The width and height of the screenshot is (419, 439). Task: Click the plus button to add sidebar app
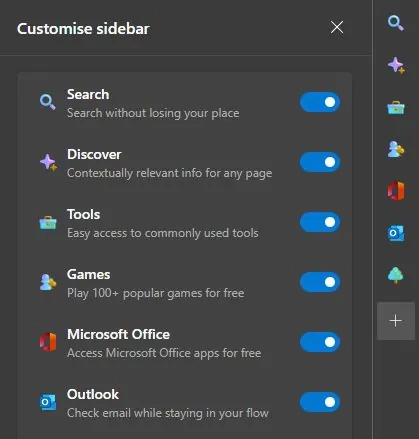[396, 321]
